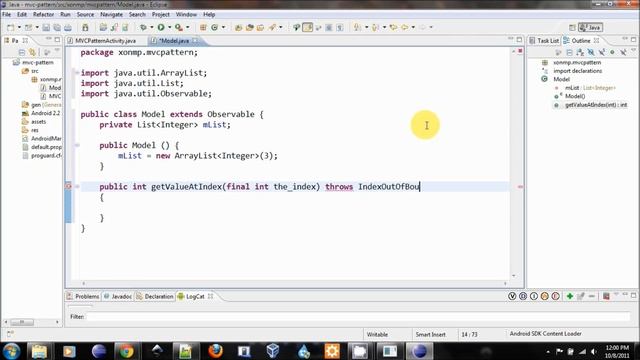Screen dimensions: 640x360
Task: Open the New file dropdown arrow
Action: click(x=19, y=27)
